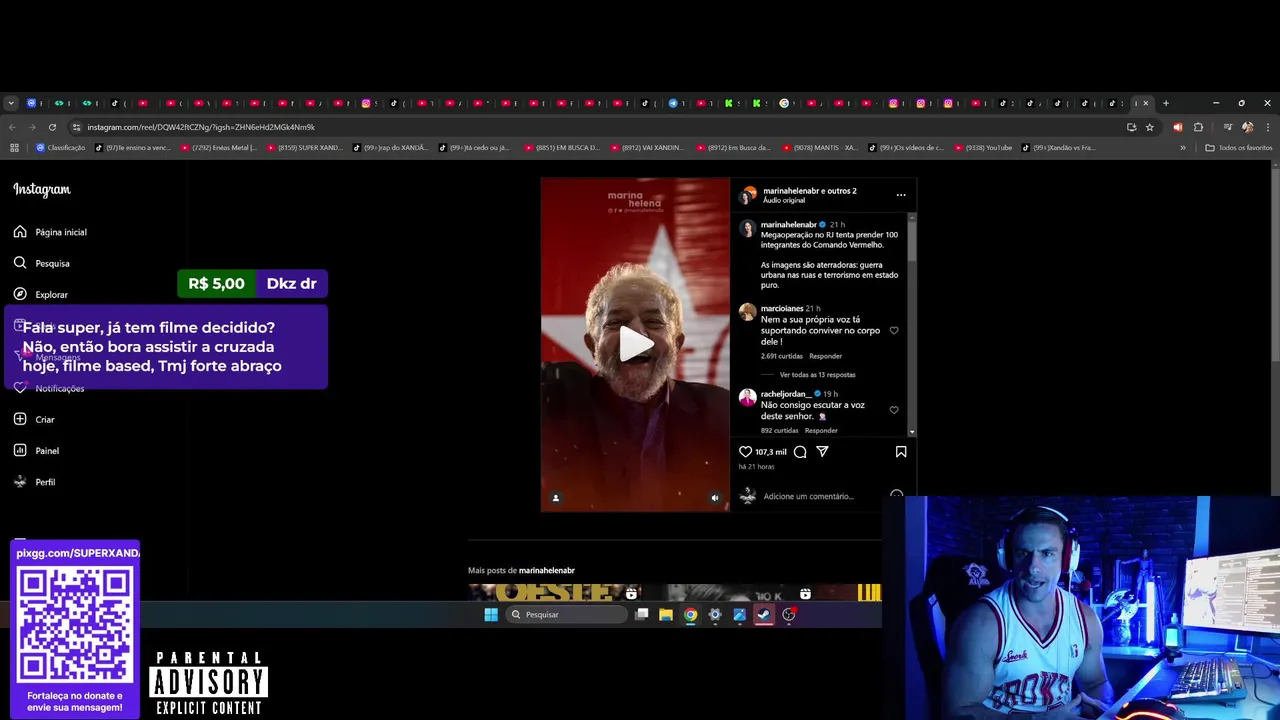
Task: Open marinahelenabr e outros 2 header link
Action: [x=809, y=190]
